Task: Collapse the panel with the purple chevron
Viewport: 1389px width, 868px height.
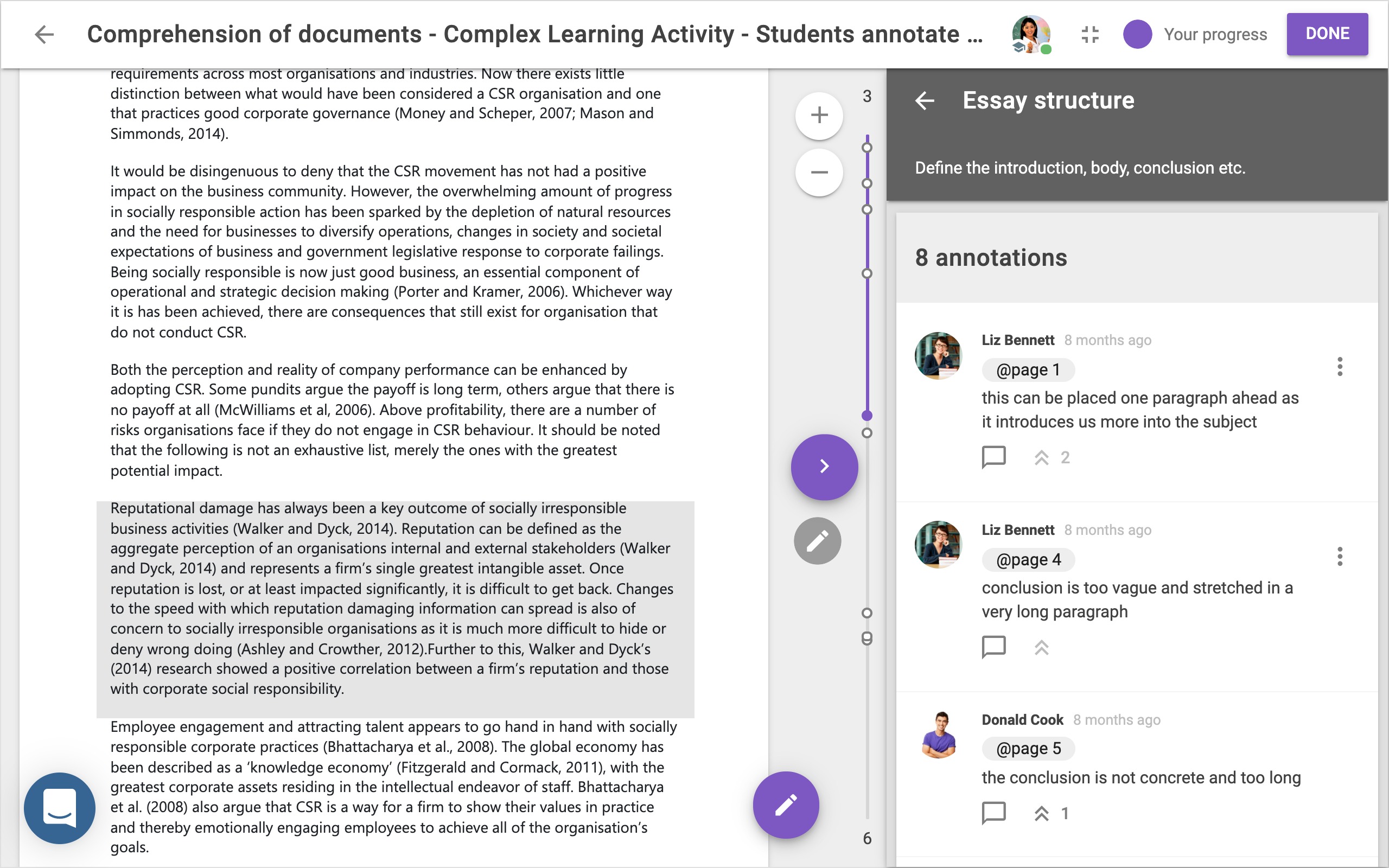Action: pyautogui.click(x=824, y=467)
